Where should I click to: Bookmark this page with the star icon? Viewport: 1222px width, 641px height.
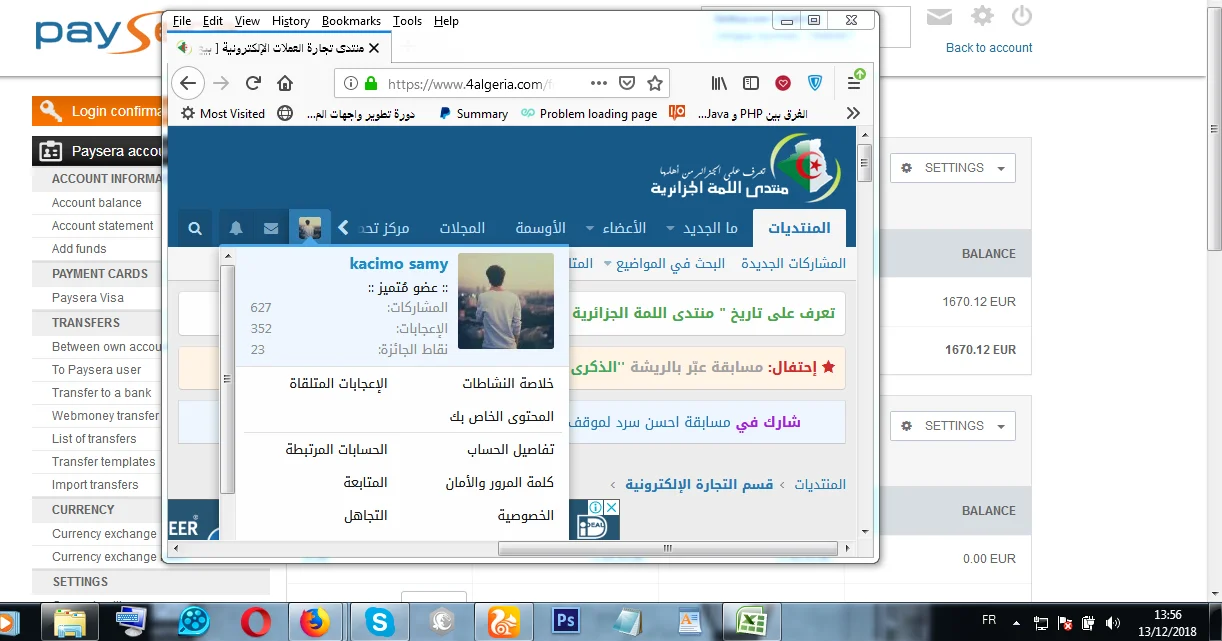[655, 83]
